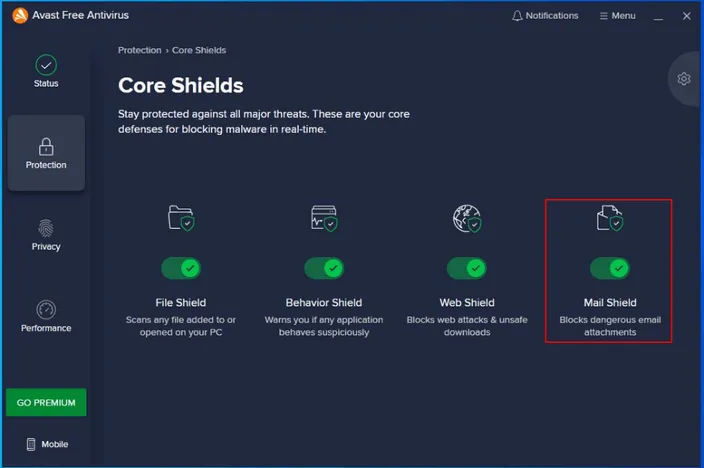The height and width of the screenshot is (468, 704).
Task: Minimize the Avast window
Action: tap(658, 17)
